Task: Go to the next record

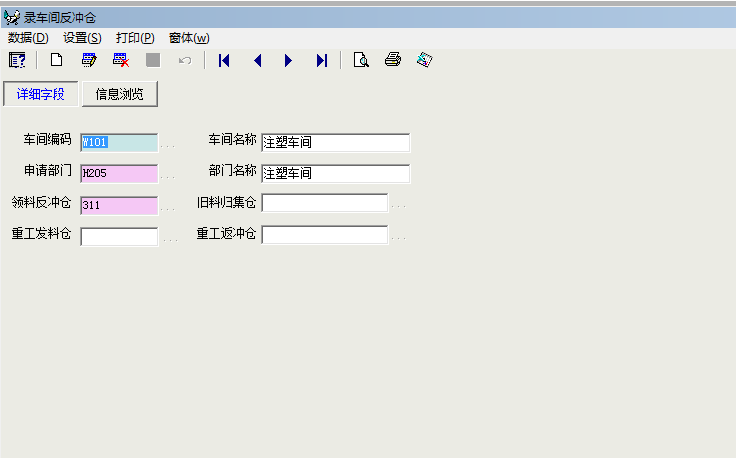Action: coord(288,60)
